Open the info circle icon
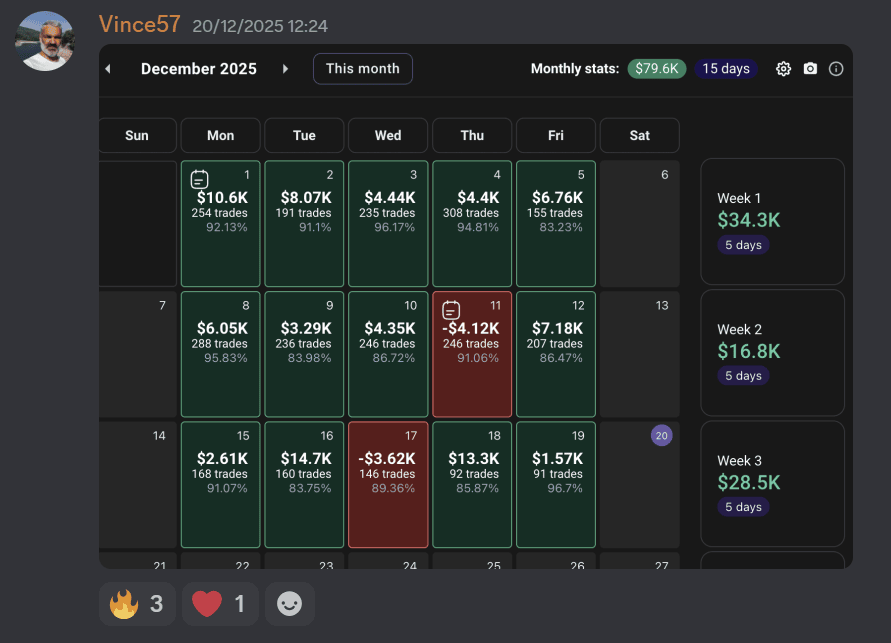Image resolution: width=891 pixels, height=643 pixels. tap(836, 69)
